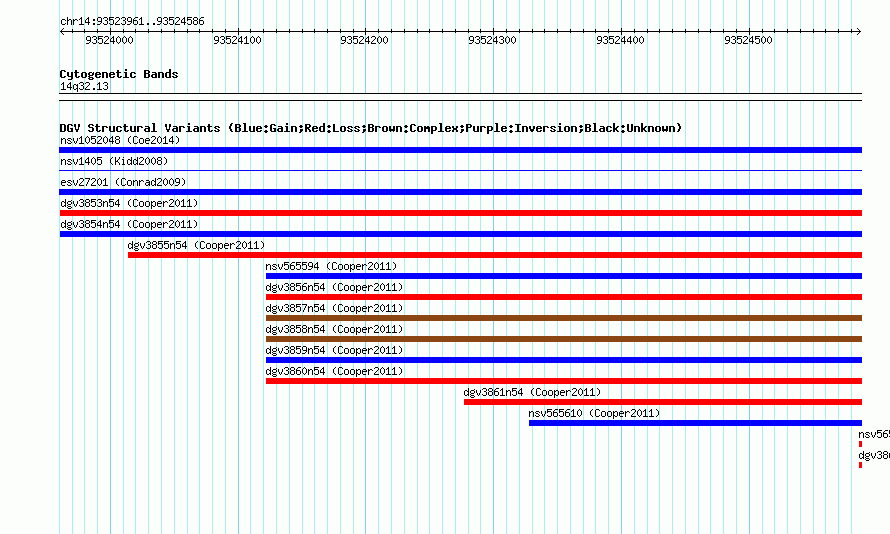The width and height of the screenshot is (890, 534).
Task: Click the right arrowhead of the ruler
Action: [x=859, y=32]
